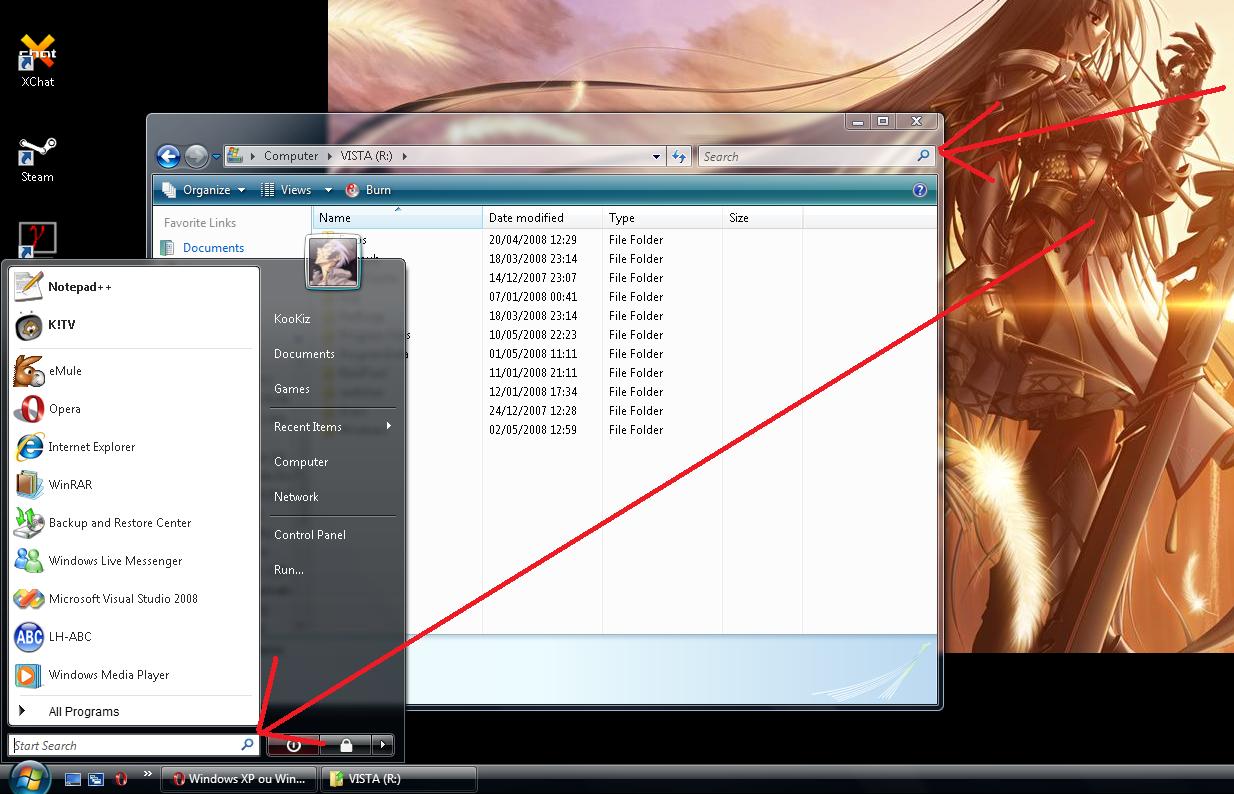
Task: Open the address bar history dropdown
Action: pyautogui.click(x=656, y=156)
